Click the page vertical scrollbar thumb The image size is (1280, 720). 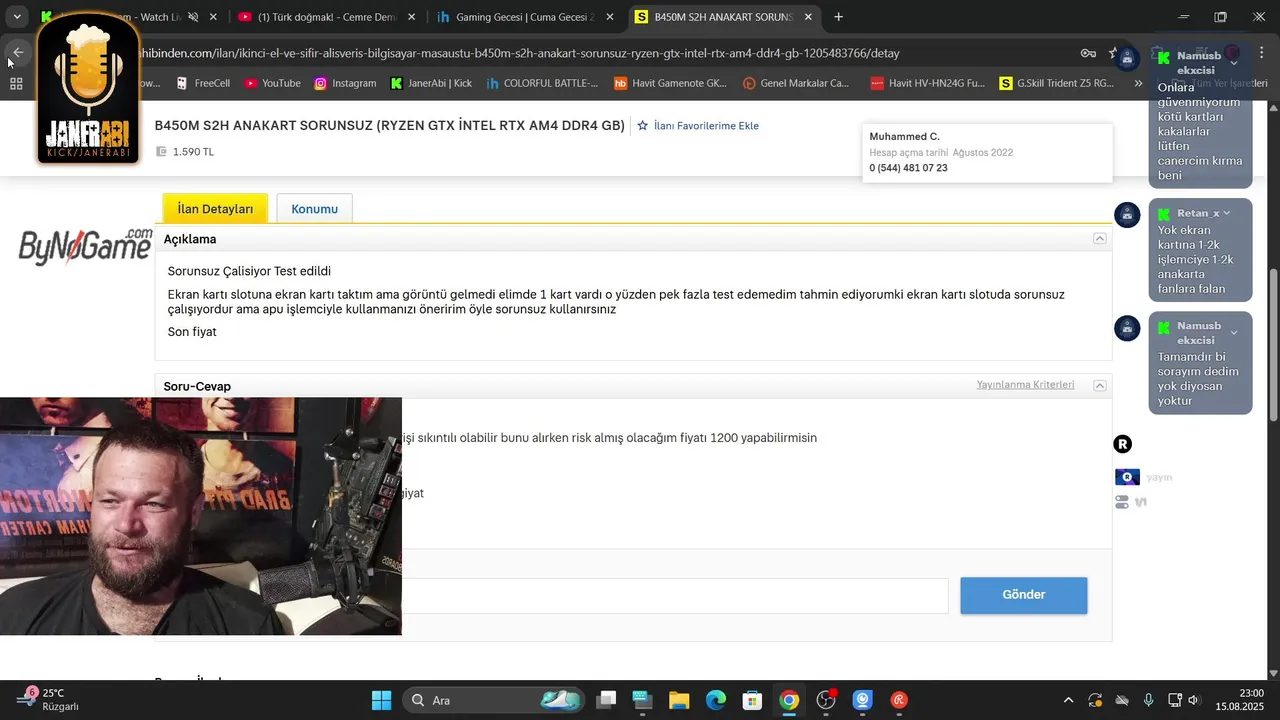point(1273,344)
